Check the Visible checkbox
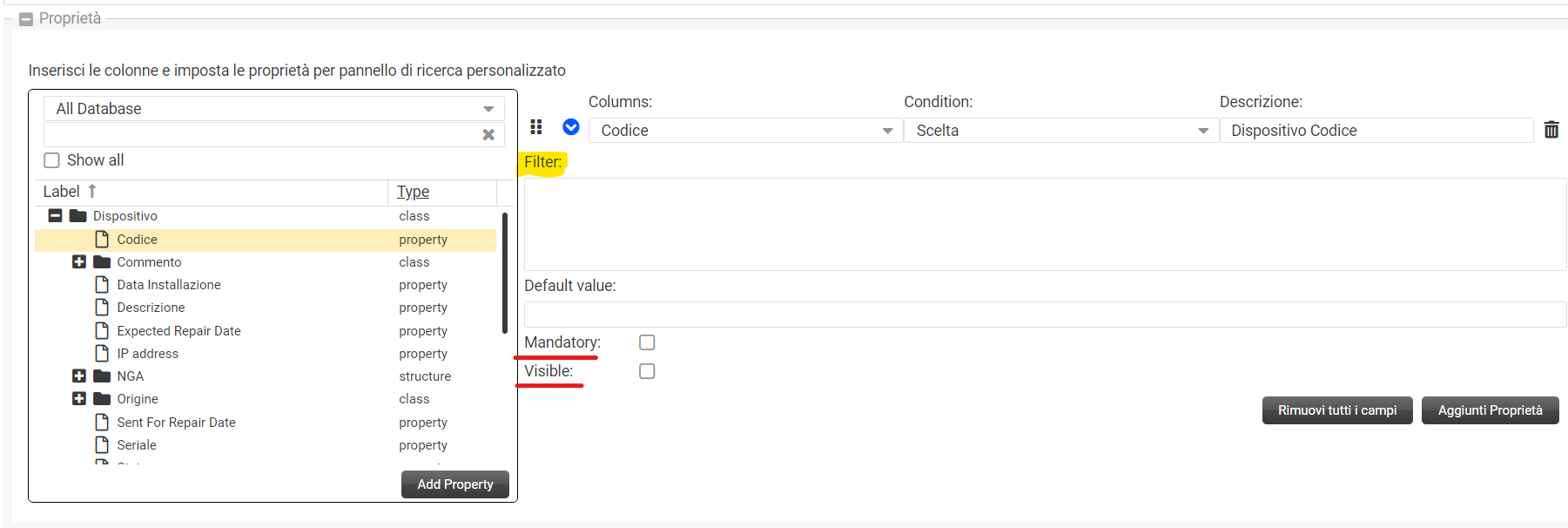The width and height of the screenshot is (1568, 528). pos(647,371)
